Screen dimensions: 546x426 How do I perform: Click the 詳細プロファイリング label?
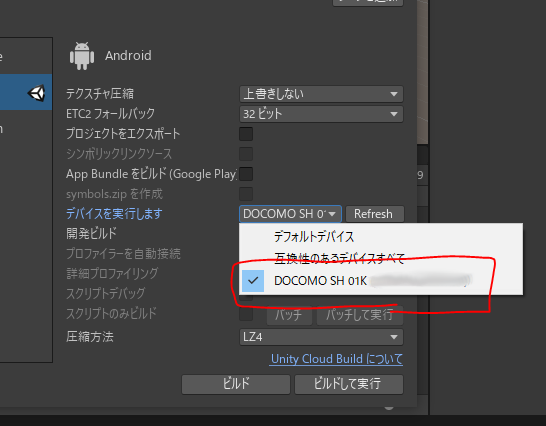pyautogui.click(x=112, y=273)
